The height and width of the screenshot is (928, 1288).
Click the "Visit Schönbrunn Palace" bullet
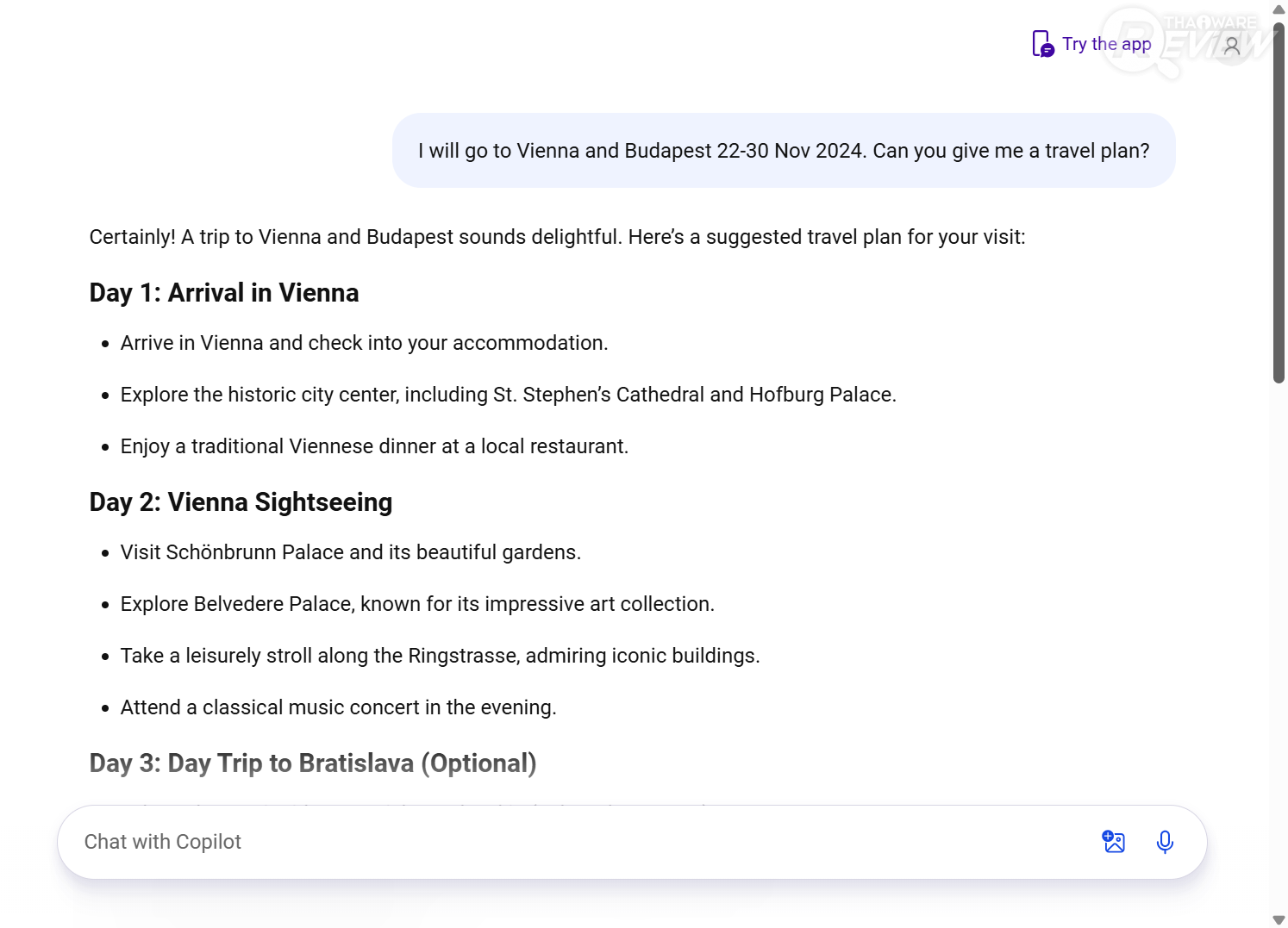coord(350,552)
